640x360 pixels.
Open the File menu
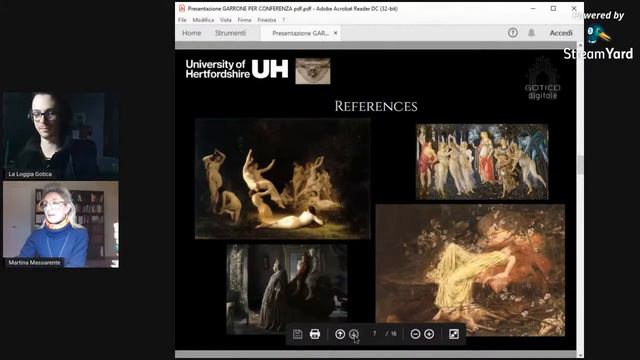click(x=182, y=20)
